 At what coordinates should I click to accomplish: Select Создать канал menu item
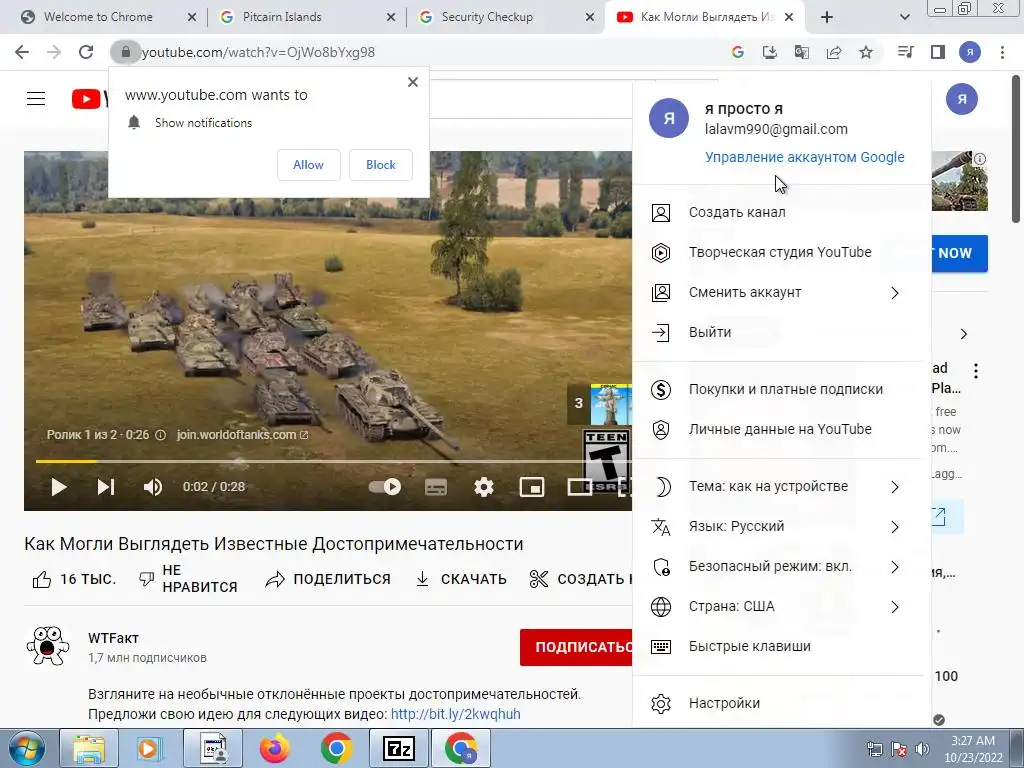(782, 213)
